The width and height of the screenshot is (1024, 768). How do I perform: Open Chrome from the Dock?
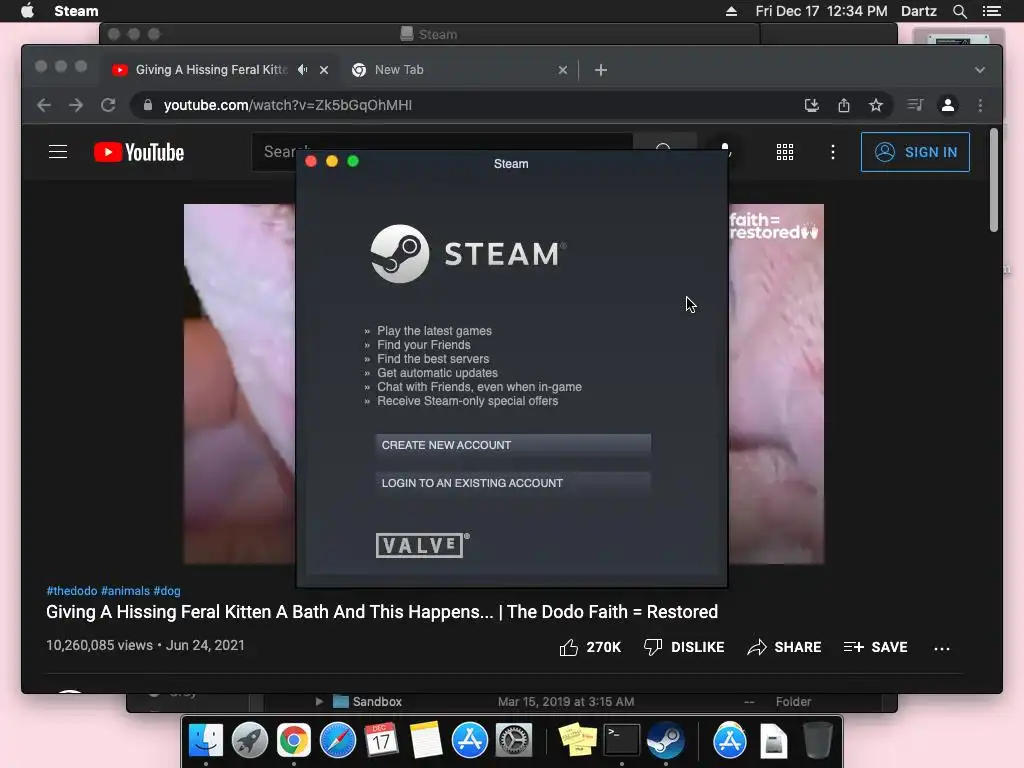click(294, 741)
